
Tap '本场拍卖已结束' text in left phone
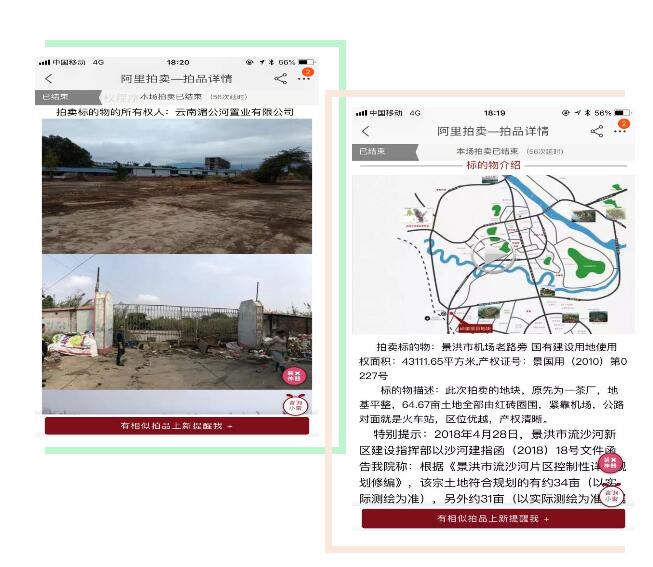(x=171, y=97)
